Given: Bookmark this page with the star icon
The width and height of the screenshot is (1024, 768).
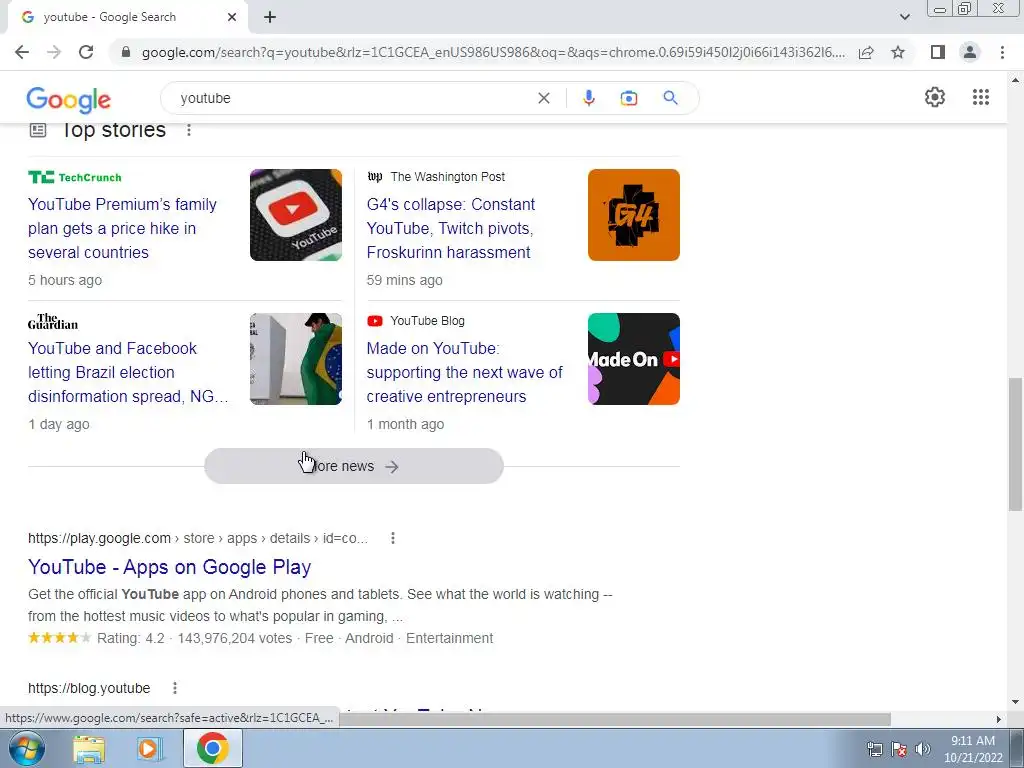Looking at the screenshot, I should (898, 52).
